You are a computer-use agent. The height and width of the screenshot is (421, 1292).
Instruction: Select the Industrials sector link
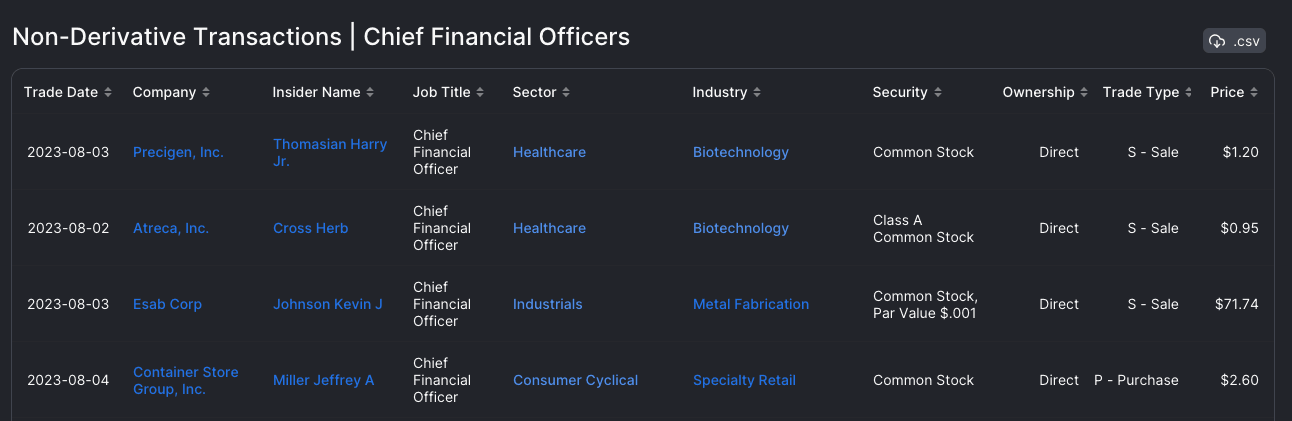[x=547, y=304]
